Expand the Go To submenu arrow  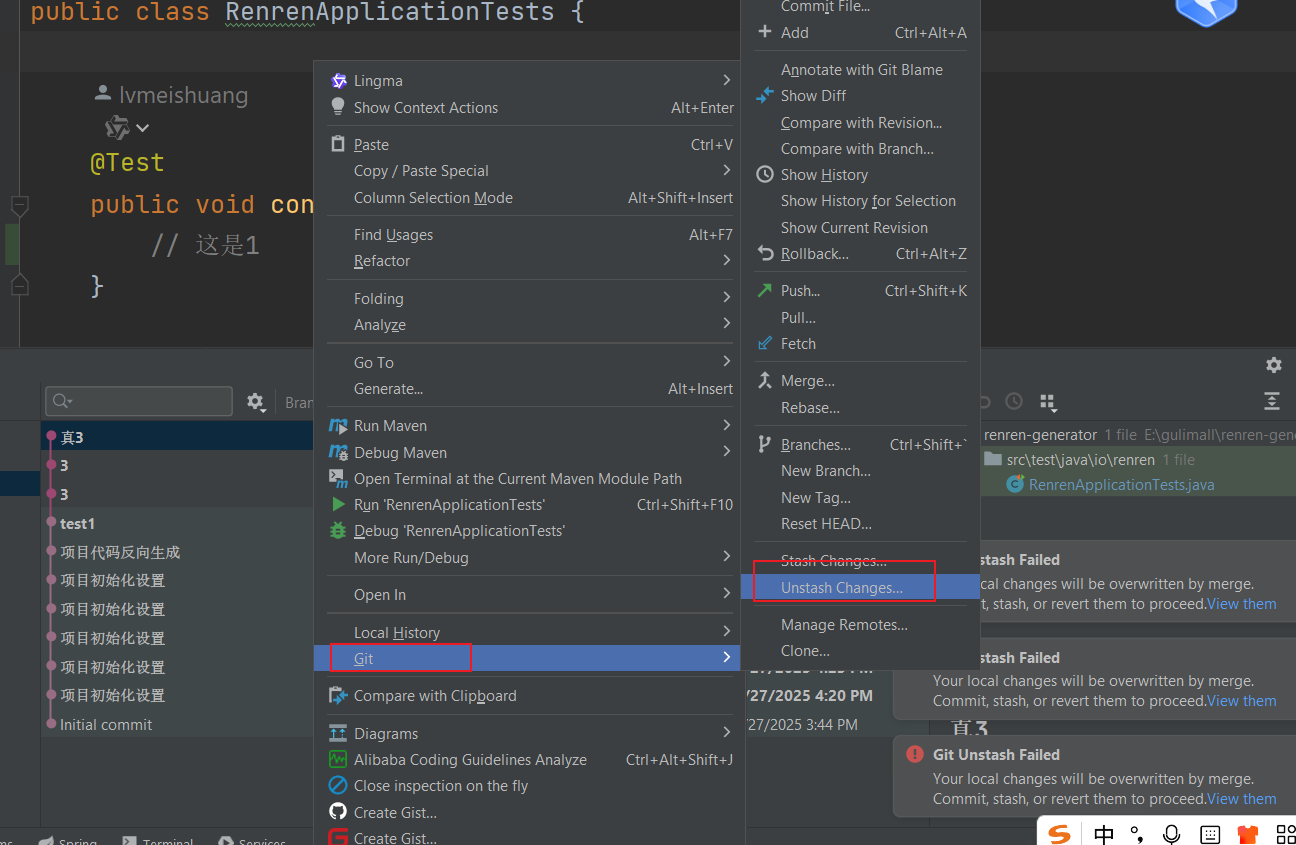pyautogui.click(x=727, y=362)
